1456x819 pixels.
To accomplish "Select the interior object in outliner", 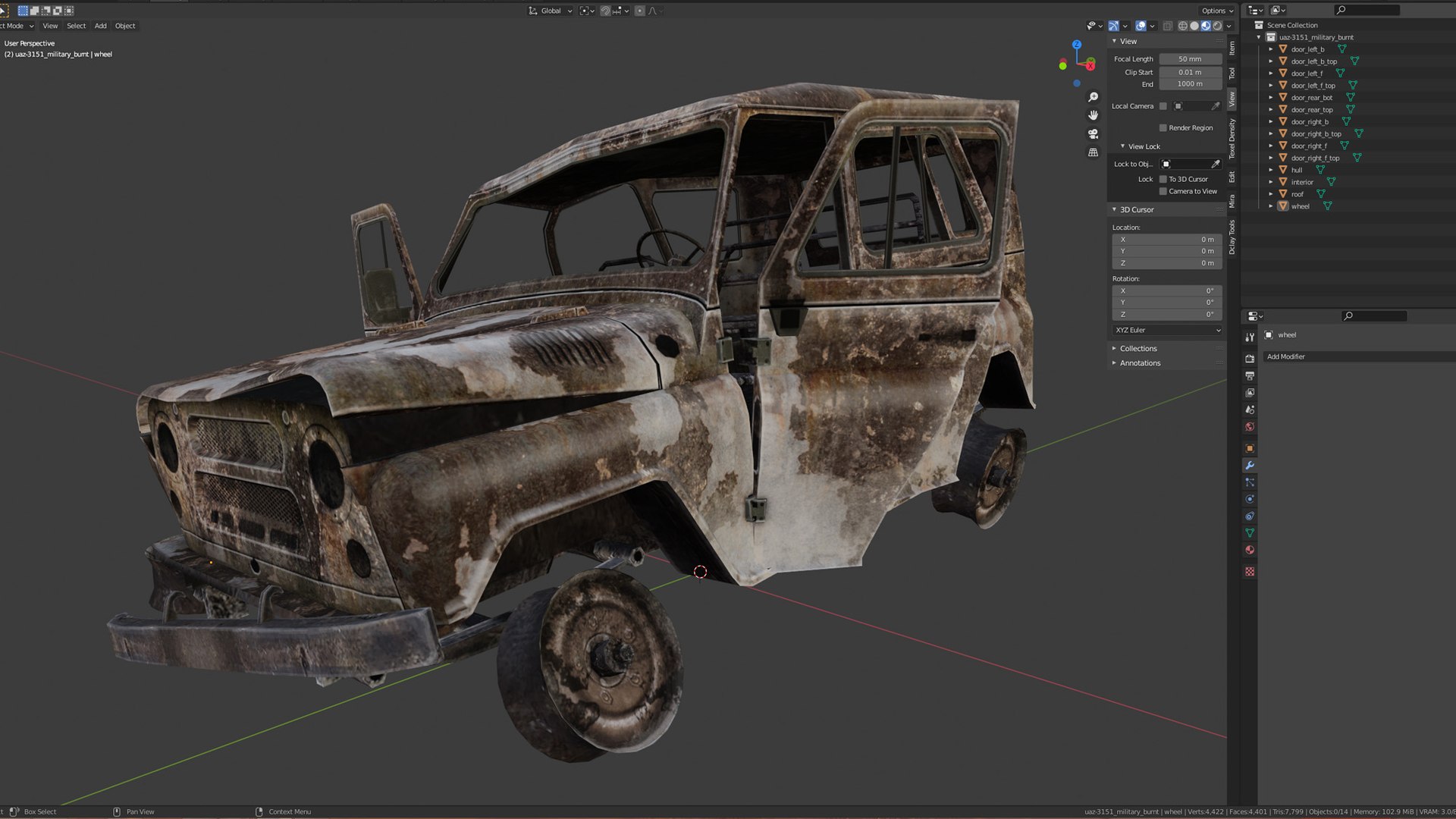I will [1302, 183].
